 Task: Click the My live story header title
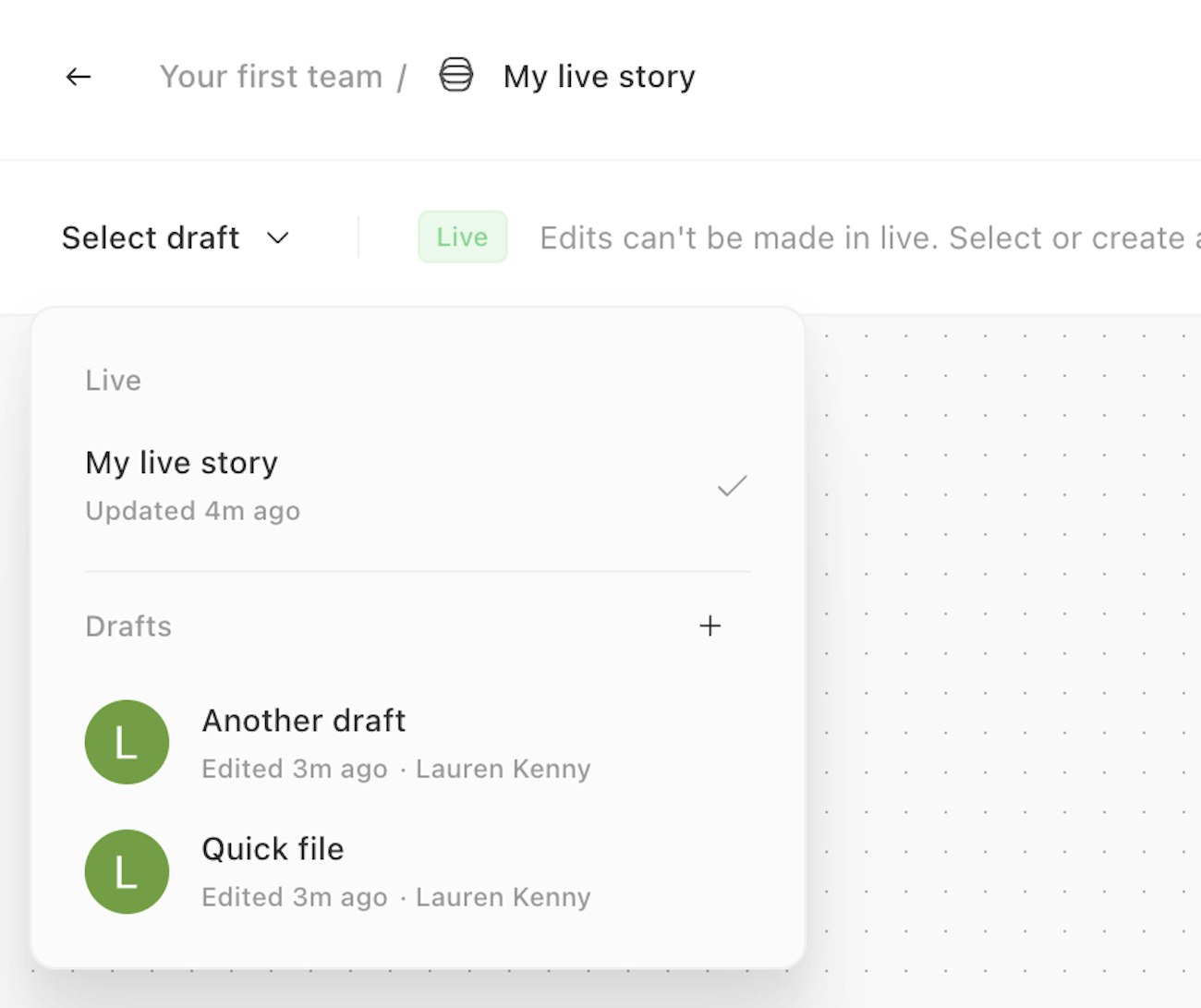click(x=599, y=77)
